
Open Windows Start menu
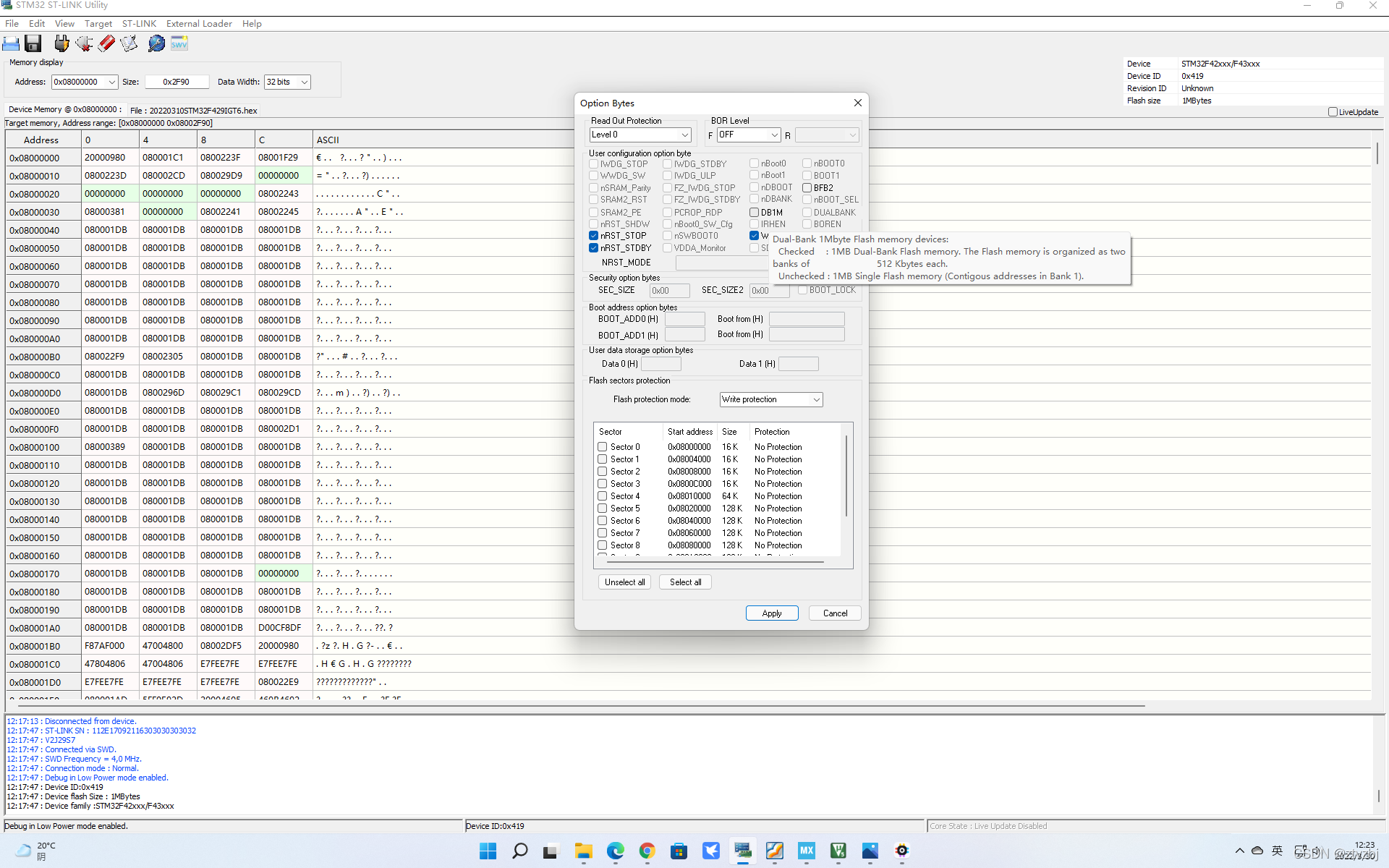pyautogui.click(x=488, y=851)
